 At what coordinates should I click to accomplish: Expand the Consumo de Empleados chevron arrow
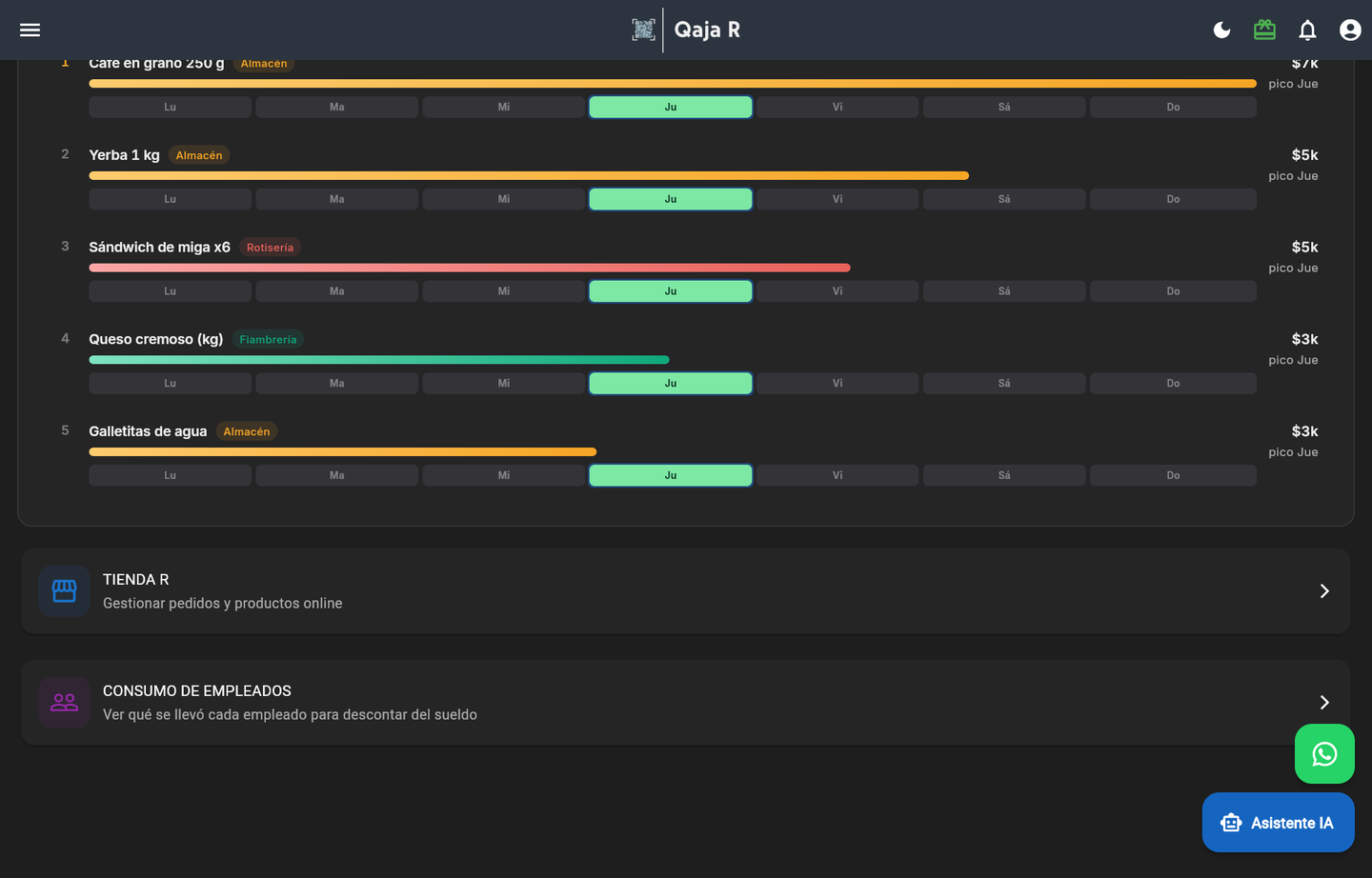coord(1324,703)
